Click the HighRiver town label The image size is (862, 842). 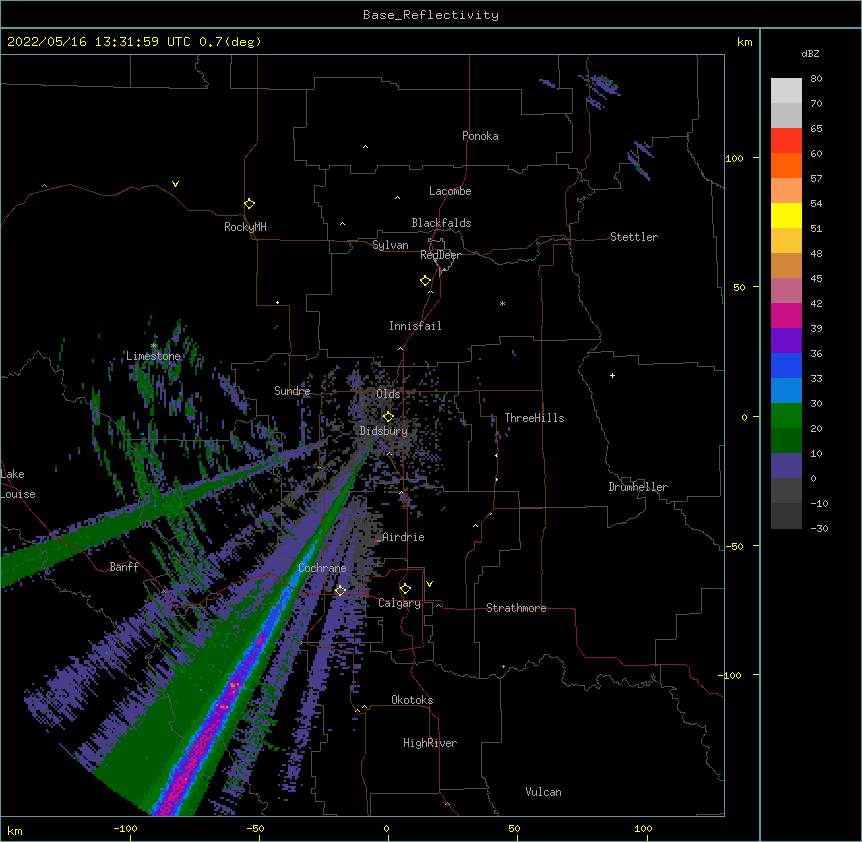430,743
